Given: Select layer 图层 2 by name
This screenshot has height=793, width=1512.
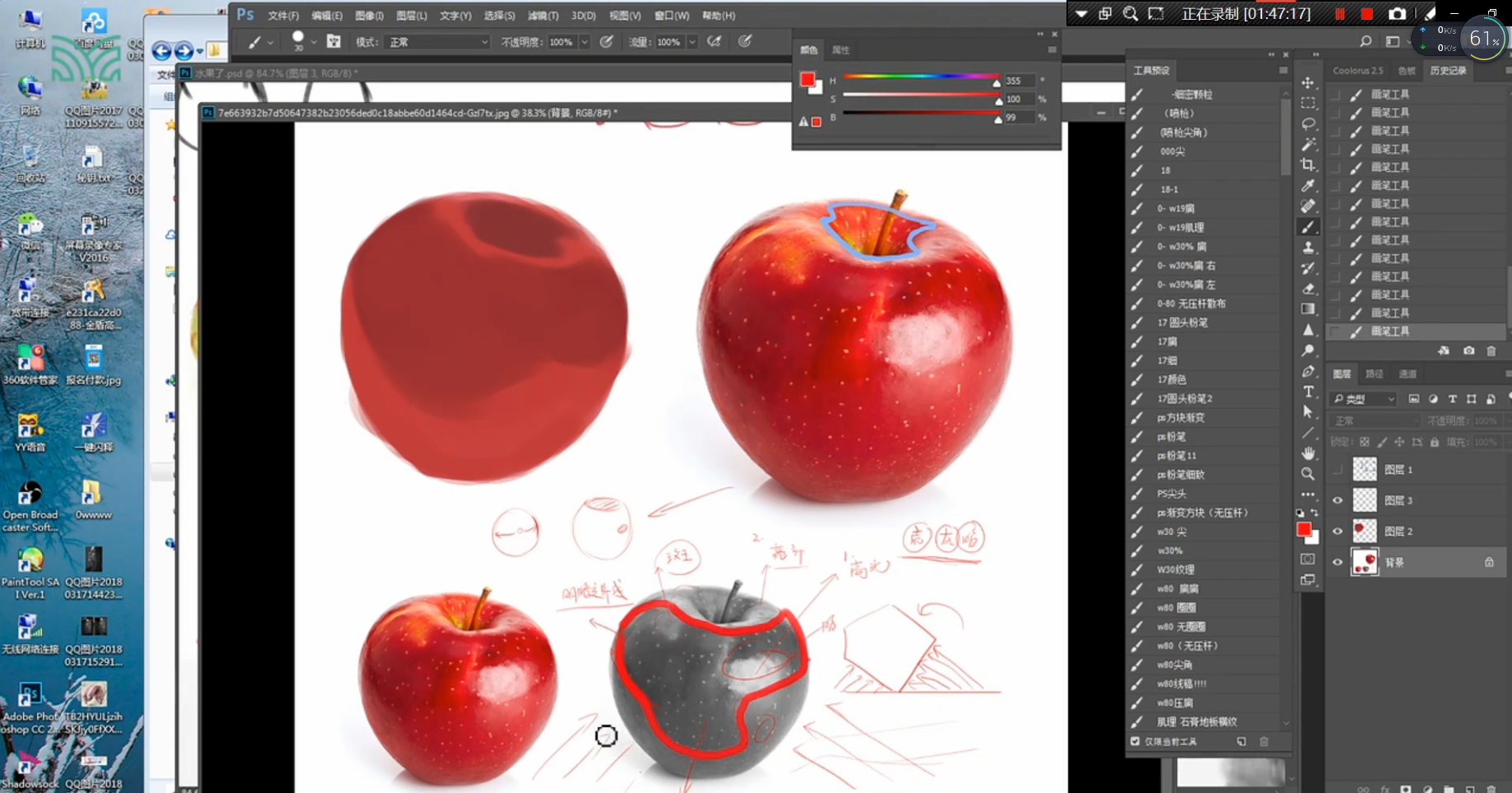Looking at the screenshot, I should [x=1399, y=531].
